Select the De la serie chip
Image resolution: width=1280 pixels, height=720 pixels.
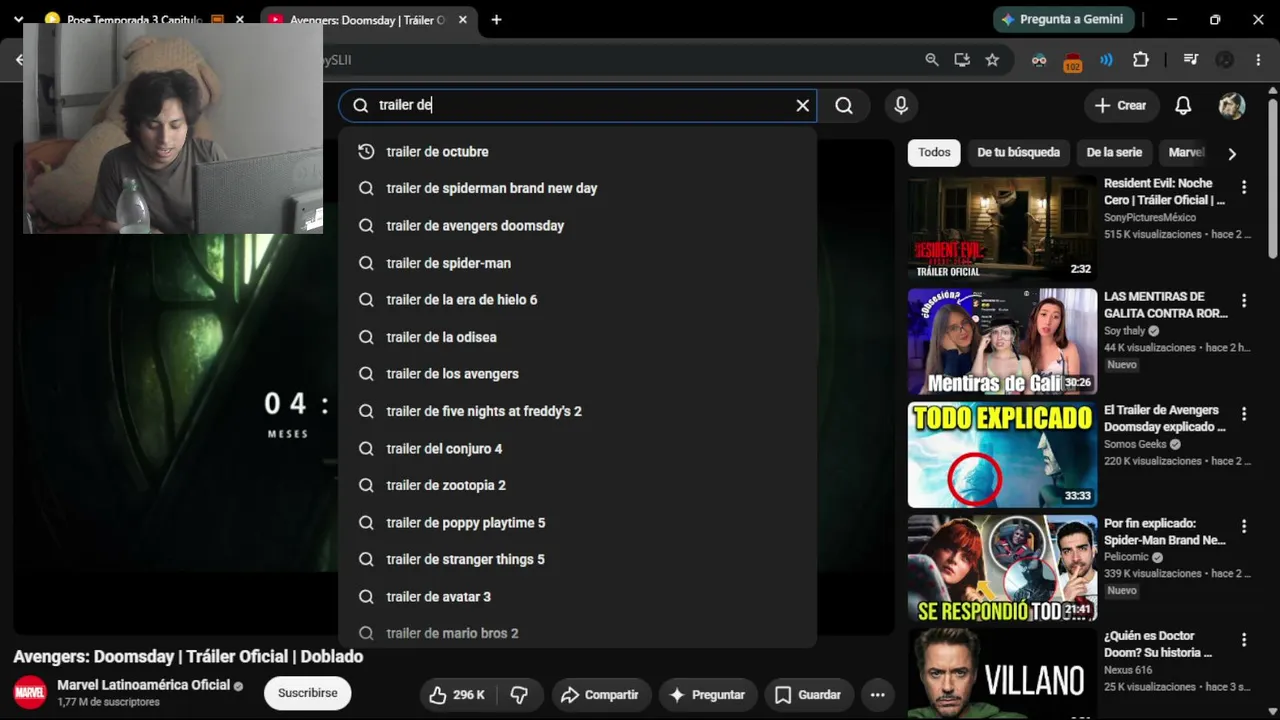tap(1114, 153)
